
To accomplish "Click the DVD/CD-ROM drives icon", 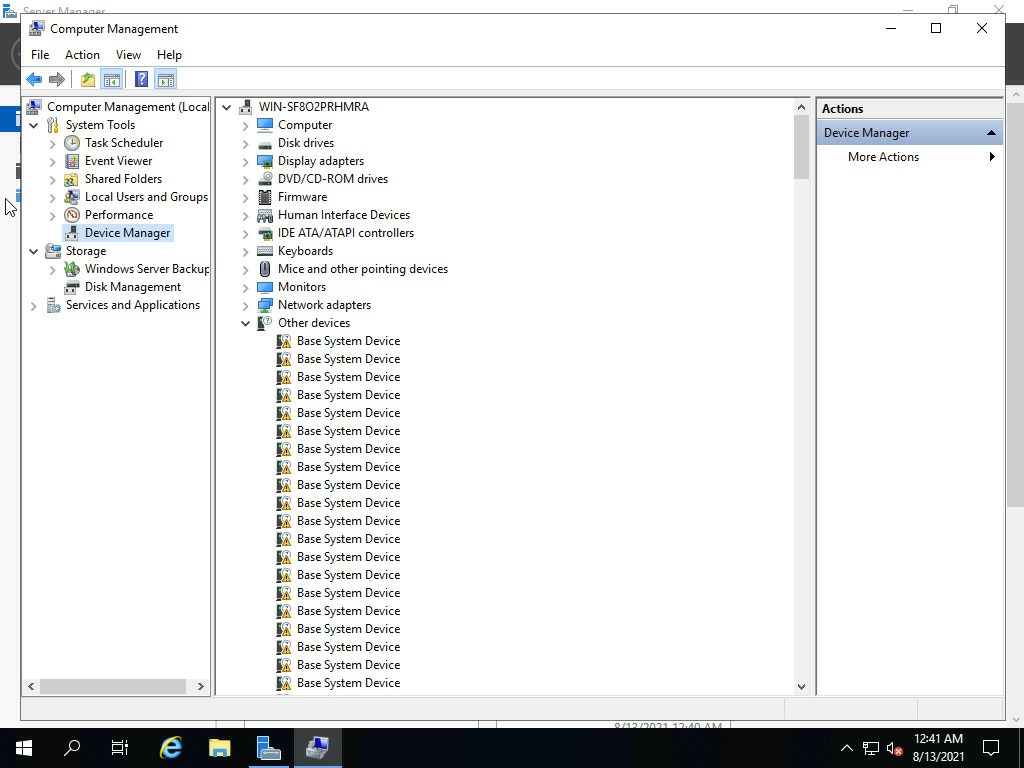I will click(264, 179).
